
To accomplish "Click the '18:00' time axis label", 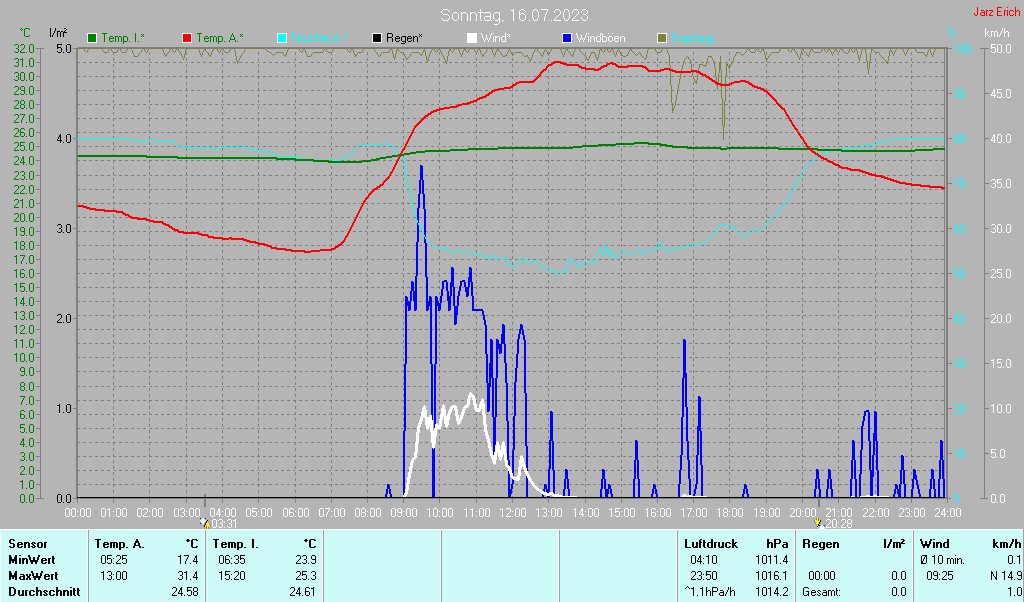I will 729,513.
